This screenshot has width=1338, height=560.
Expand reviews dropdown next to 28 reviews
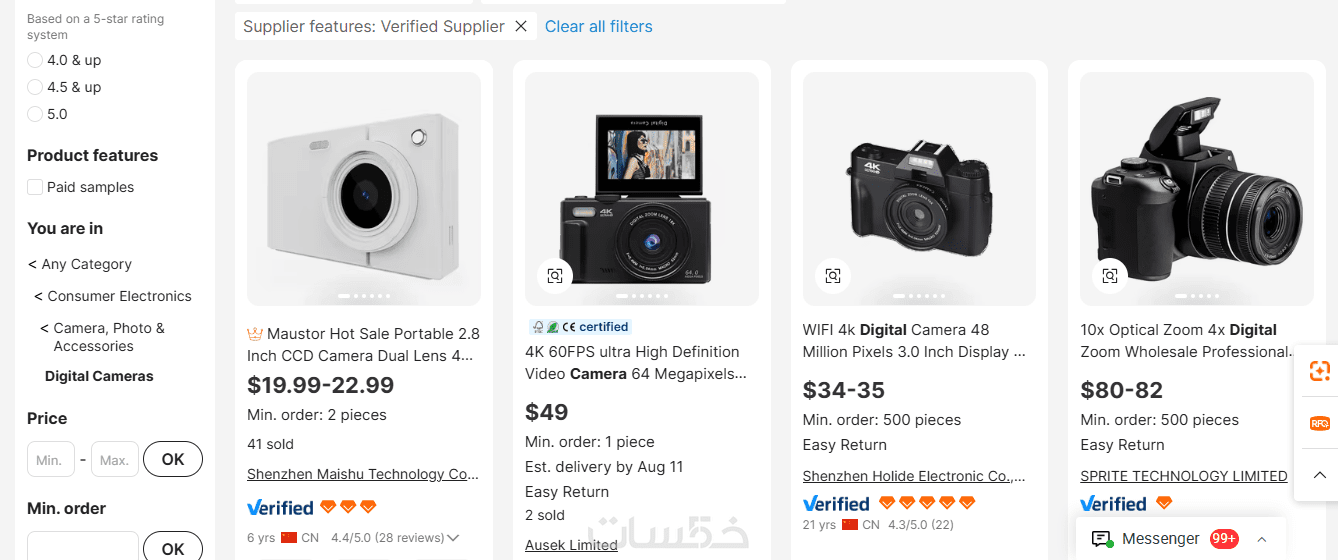(453, 538)
